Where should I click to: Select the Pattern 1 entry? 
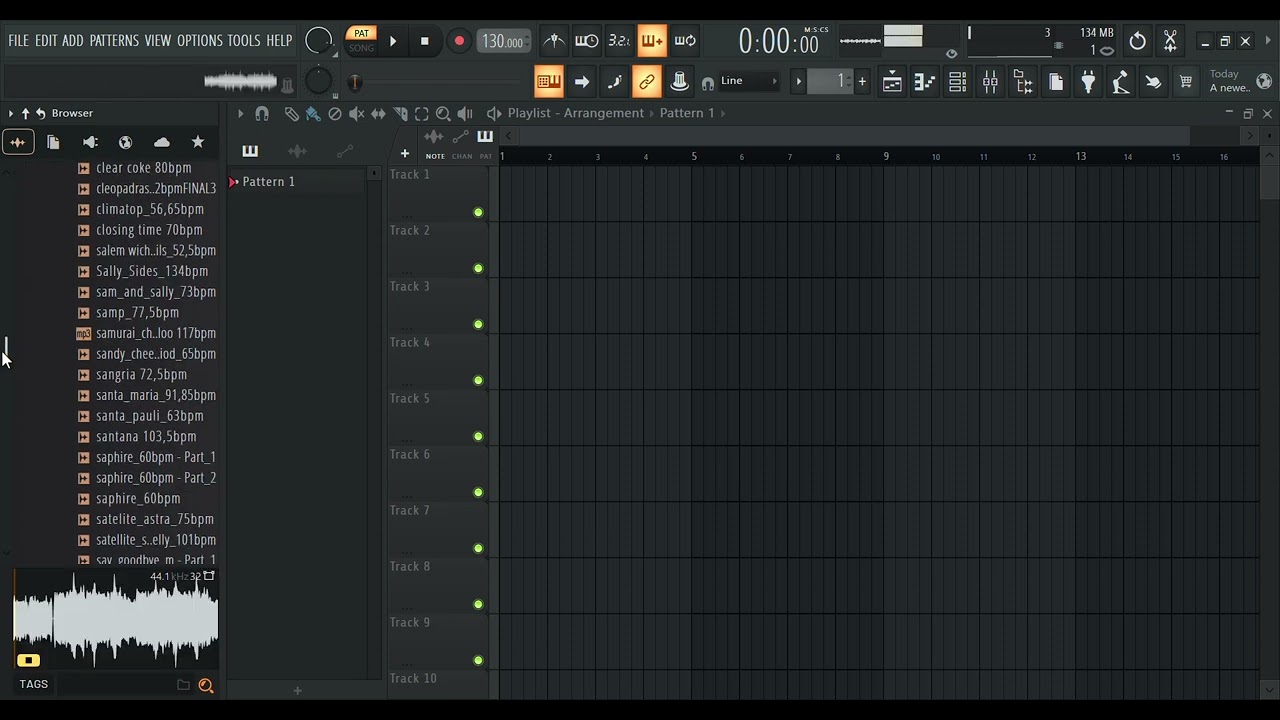click(268, 182)
